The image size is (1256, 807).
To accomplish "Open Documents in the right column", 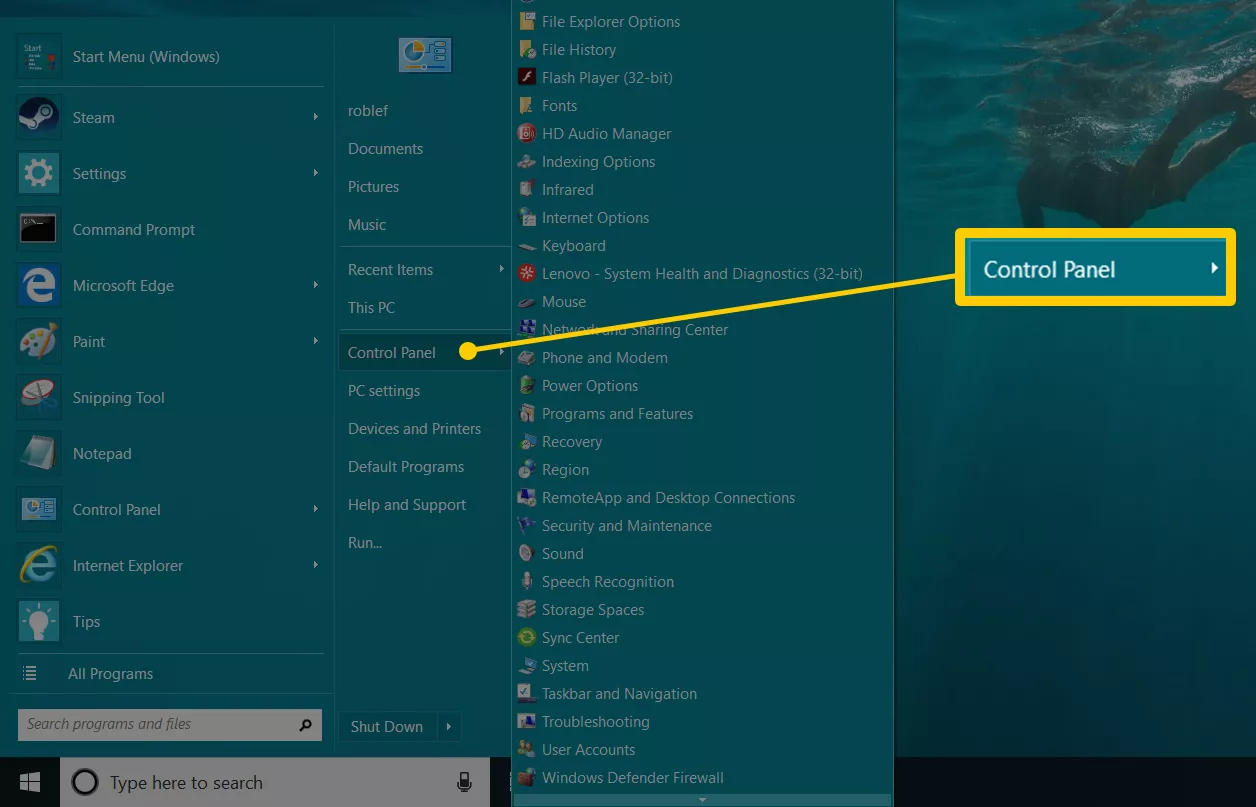I will coord(385,149).
